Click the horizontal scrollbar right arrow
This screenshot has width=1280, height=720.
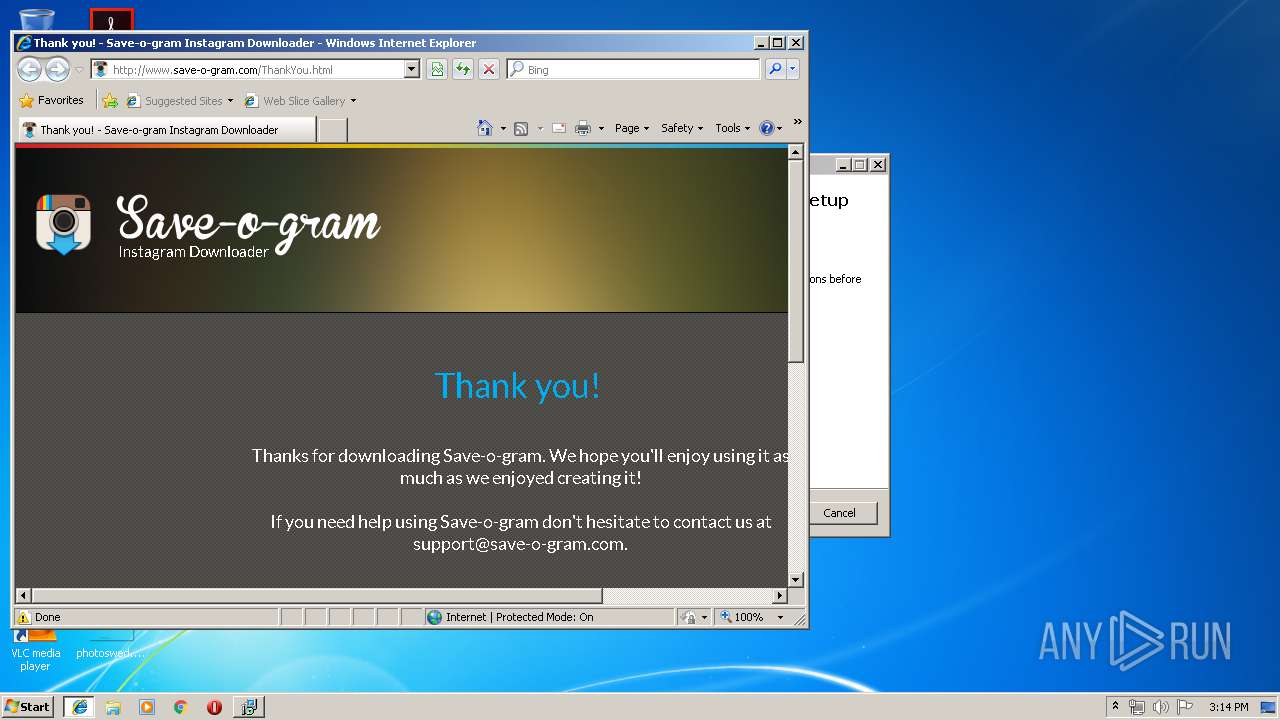tap(780, 596)
